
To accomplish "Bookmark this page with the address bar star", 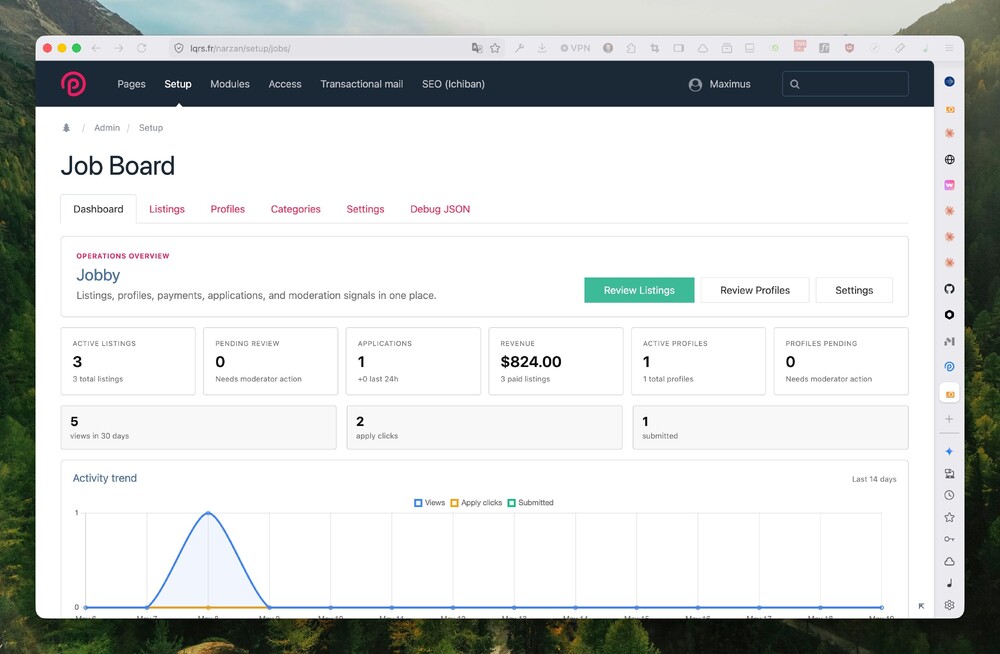I will (495, 48).
